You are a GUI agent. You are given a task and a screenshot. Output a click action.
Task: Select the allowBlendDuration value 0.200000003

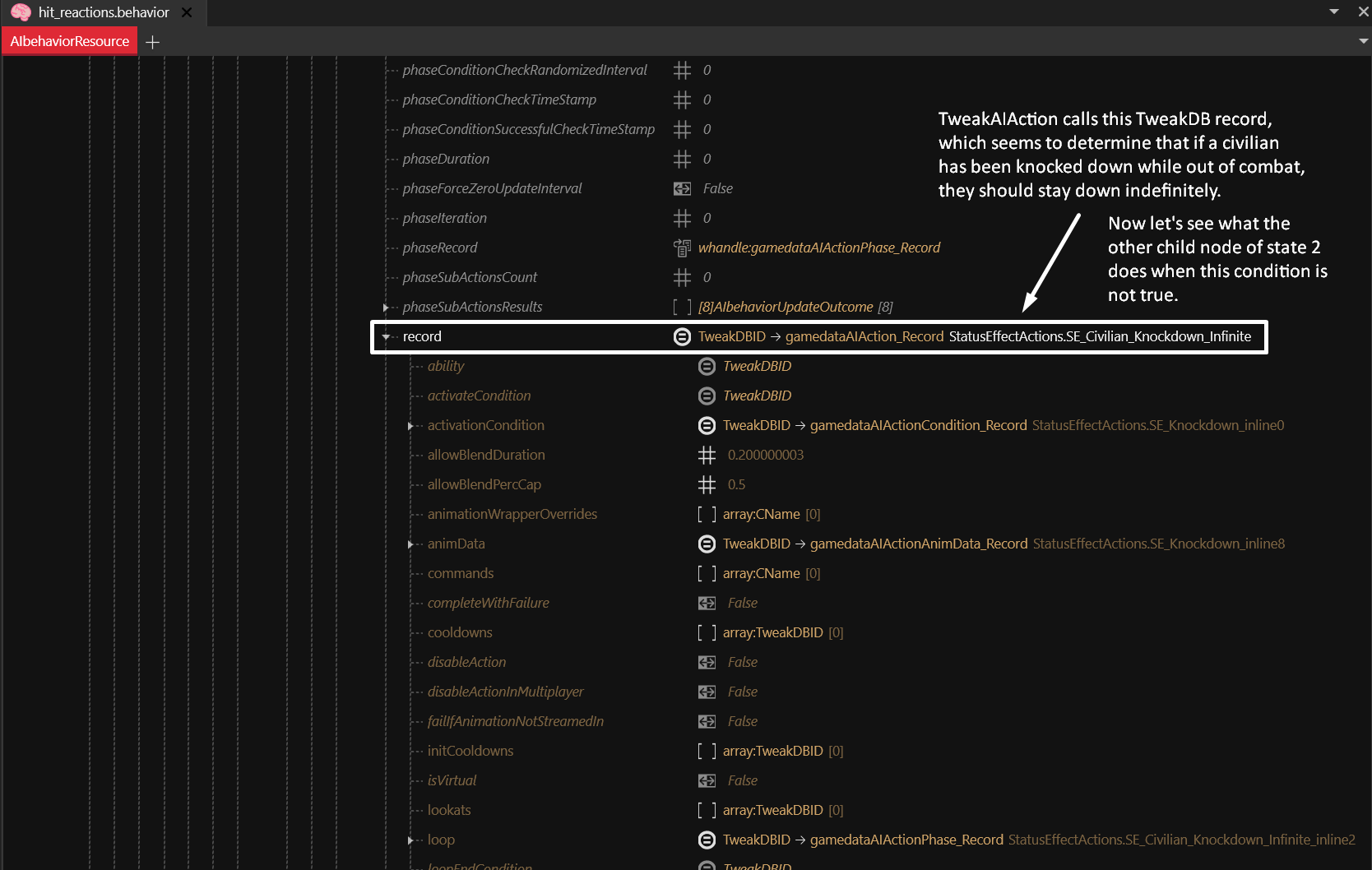coord(765,455)
